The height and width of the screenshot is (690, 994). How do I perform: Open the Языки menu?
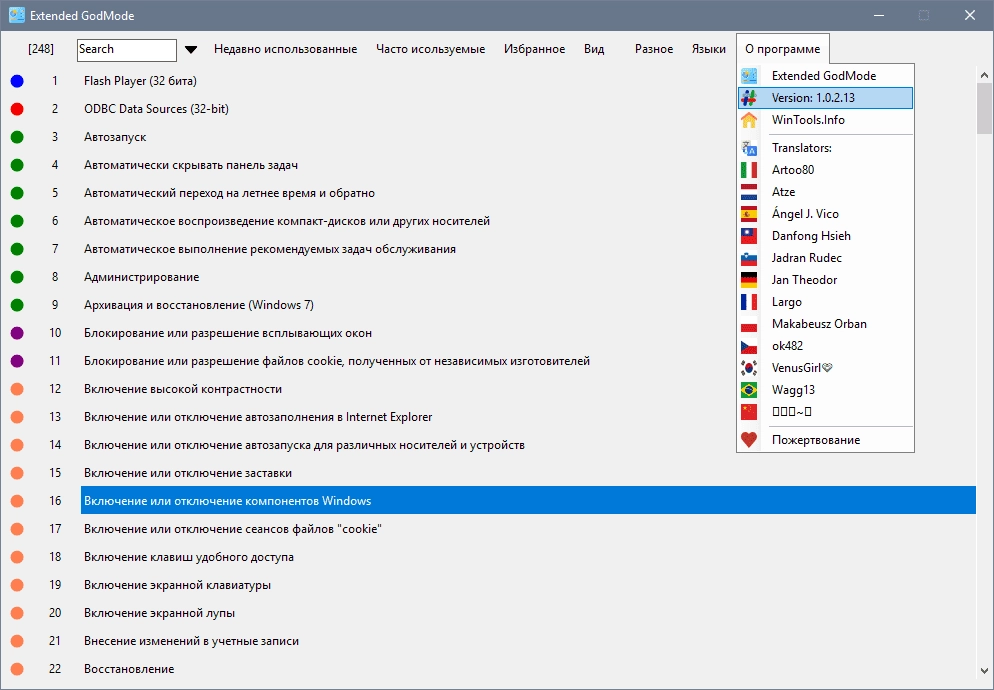709,49
